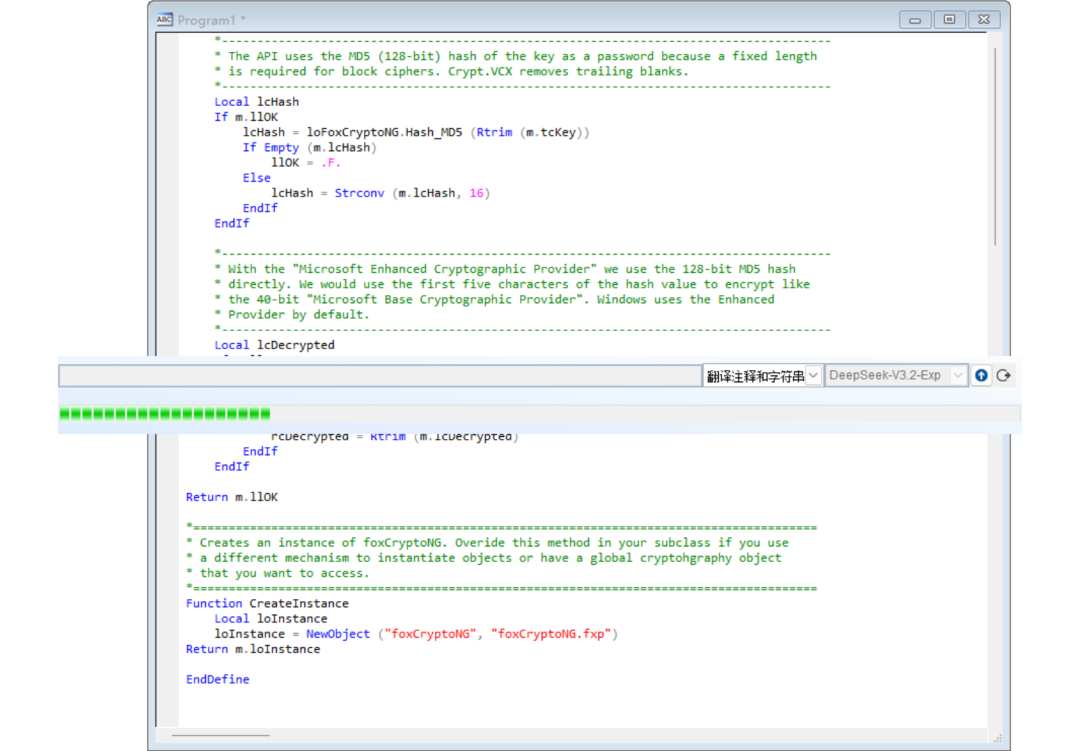Click the "Return m.loInstance" line

coord(253,648)
